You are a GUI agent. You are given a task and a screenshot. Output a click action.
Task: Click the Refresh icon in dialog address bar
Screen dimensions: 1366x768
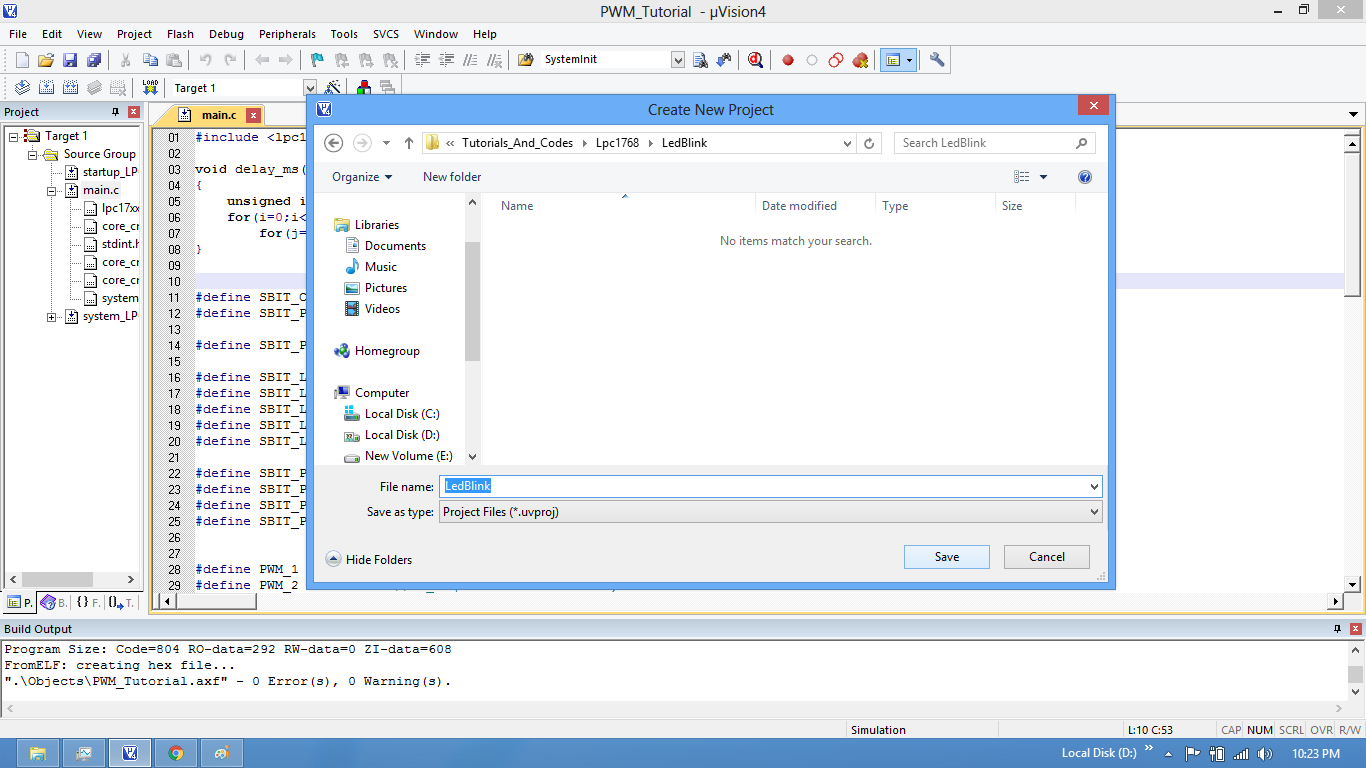pos(869,143)
